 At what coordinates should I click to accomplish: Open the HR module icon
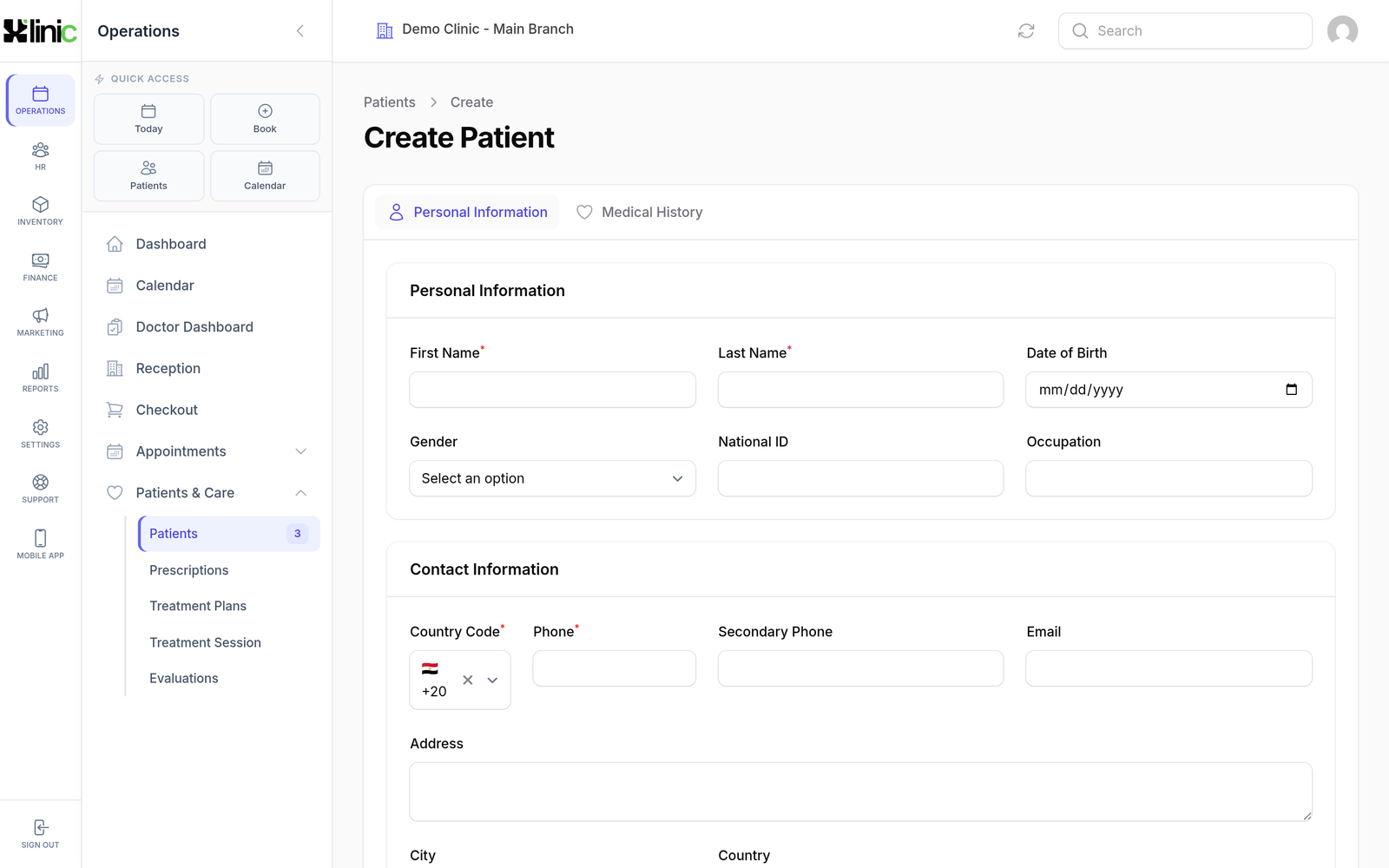pyautogui.click(x=40, y=156)
